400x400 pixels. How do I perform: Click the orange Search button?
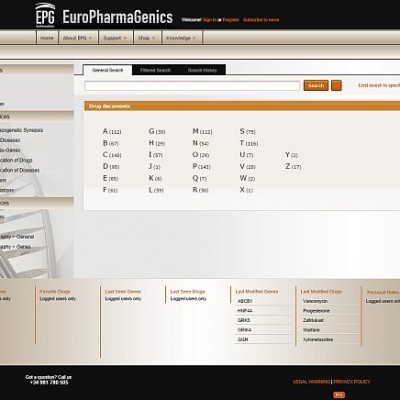tap(316, 86)
